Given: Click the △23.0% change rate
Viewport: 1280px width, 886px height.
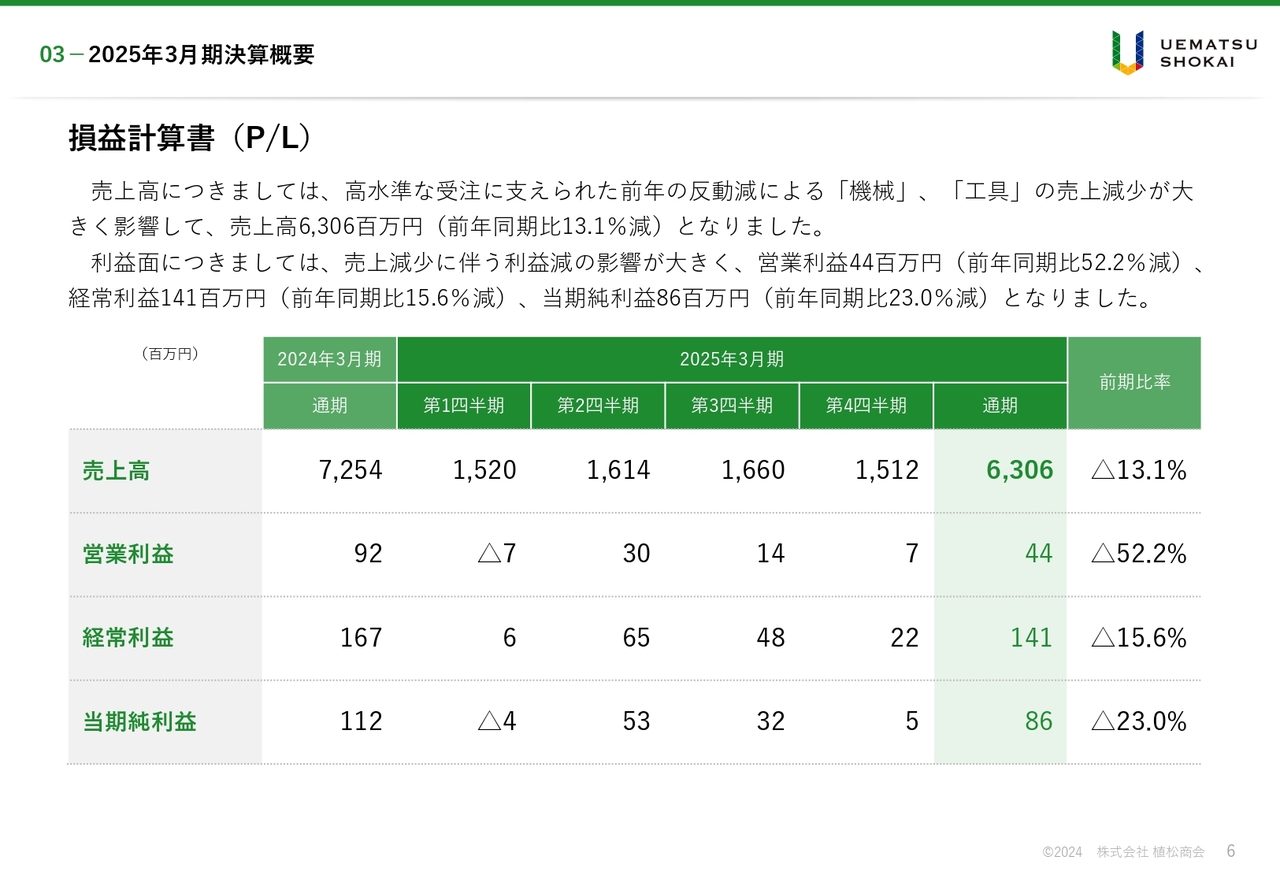Looking at the screenshot, I should click(1139, 721).
